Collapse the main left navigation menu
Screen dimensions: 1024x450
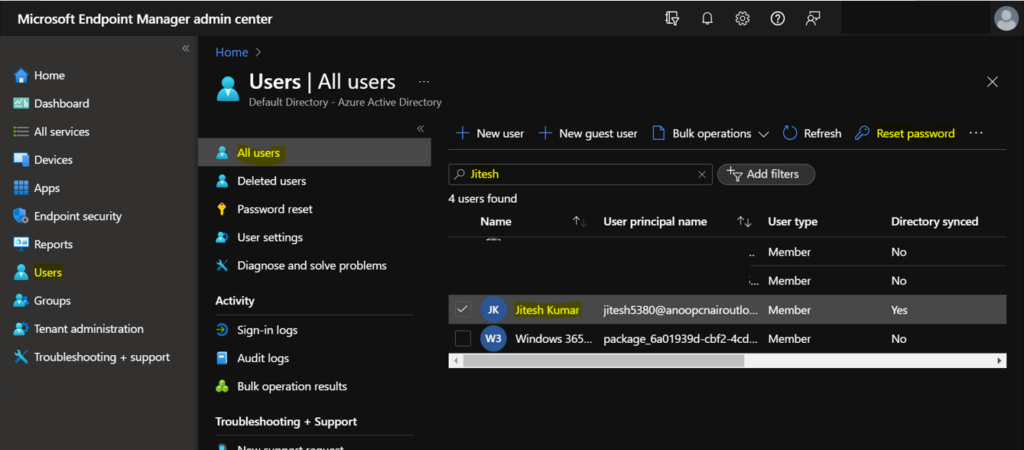185,48
